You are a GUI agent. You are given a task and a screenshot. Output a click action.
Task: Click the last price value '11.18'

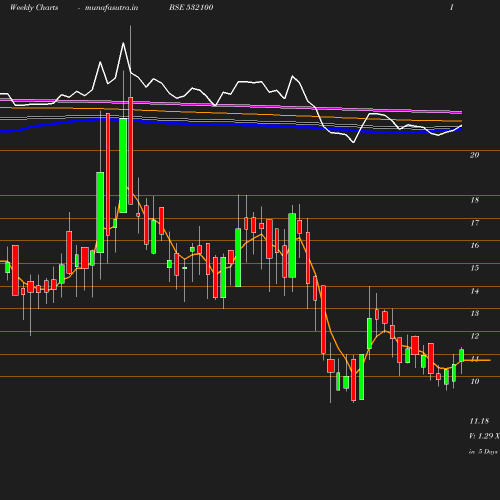pos(479,421)
